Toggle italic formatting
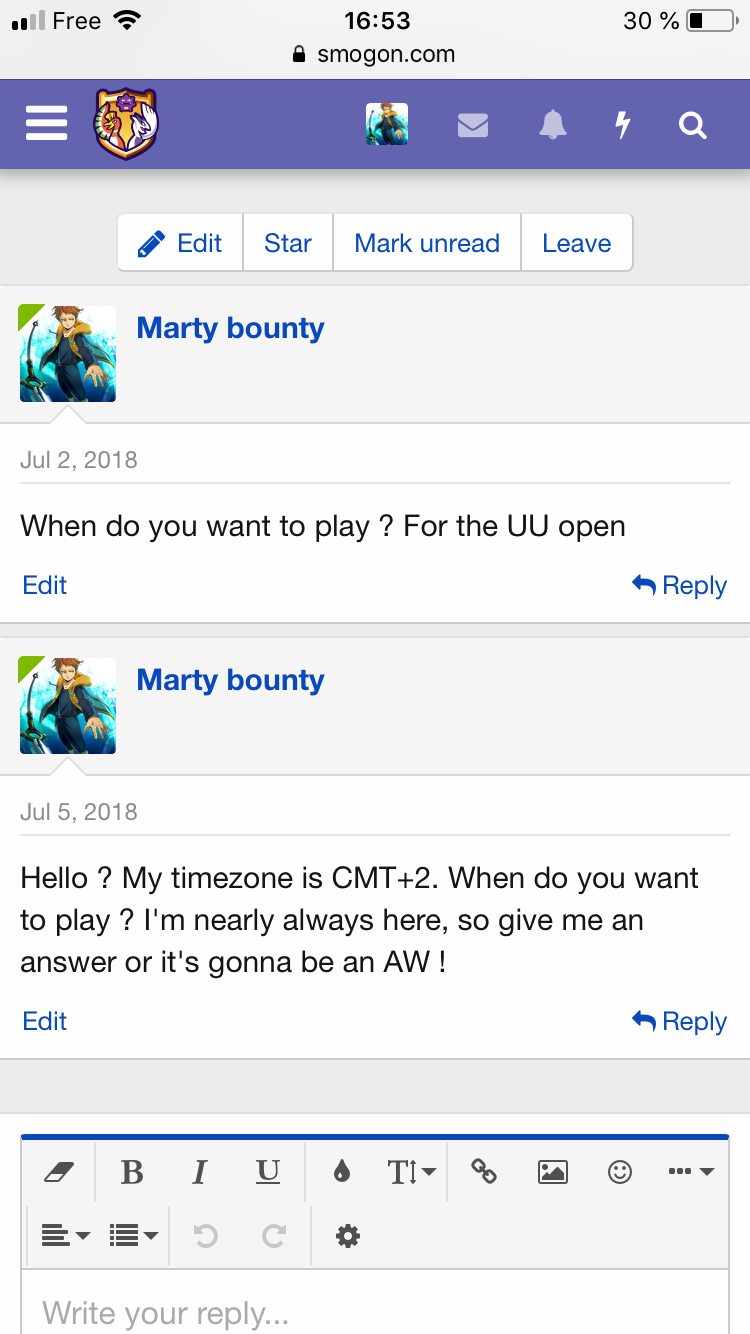The width and height of the screenshot is (750, 1334). 200,1171
